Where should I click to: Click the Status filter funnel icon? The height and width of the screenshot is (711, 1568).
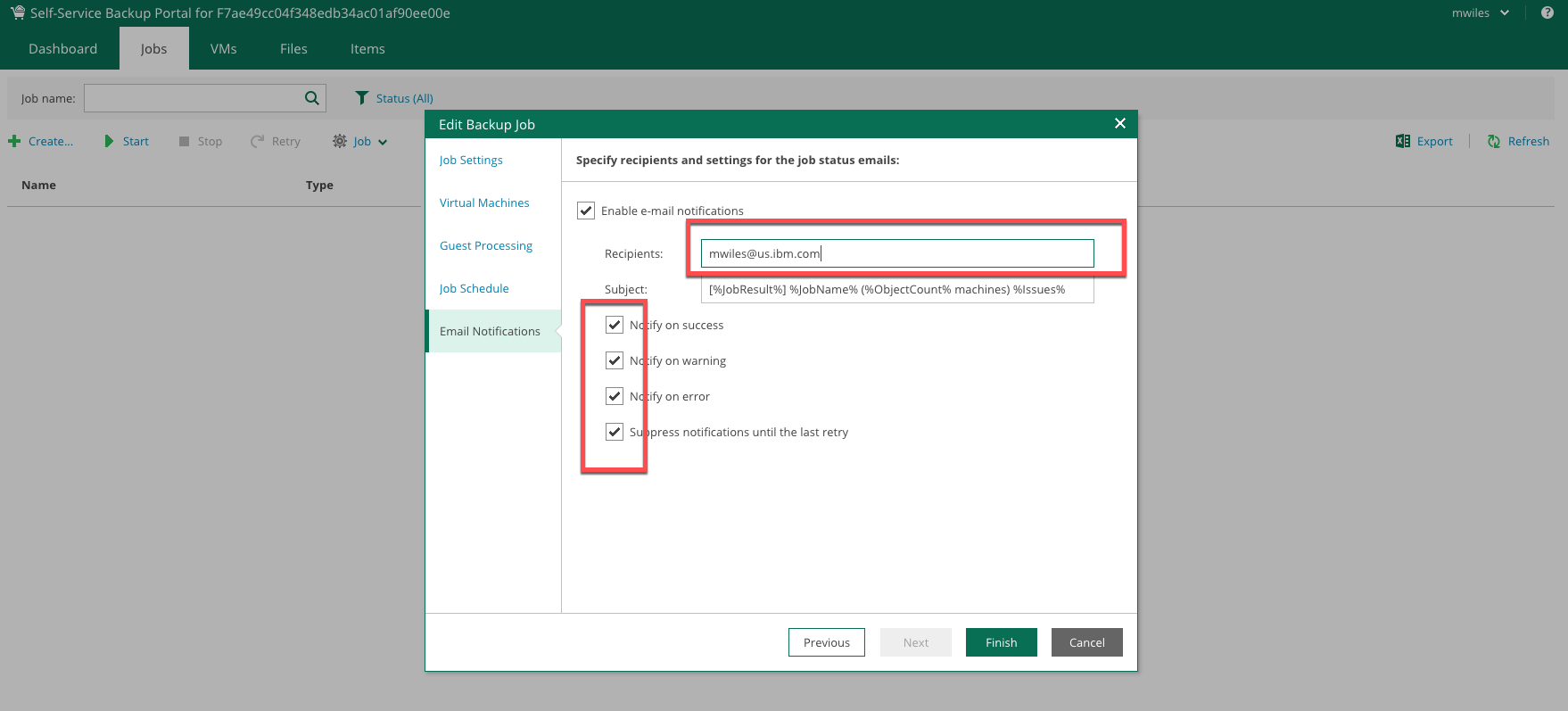[x=361, y=98]
